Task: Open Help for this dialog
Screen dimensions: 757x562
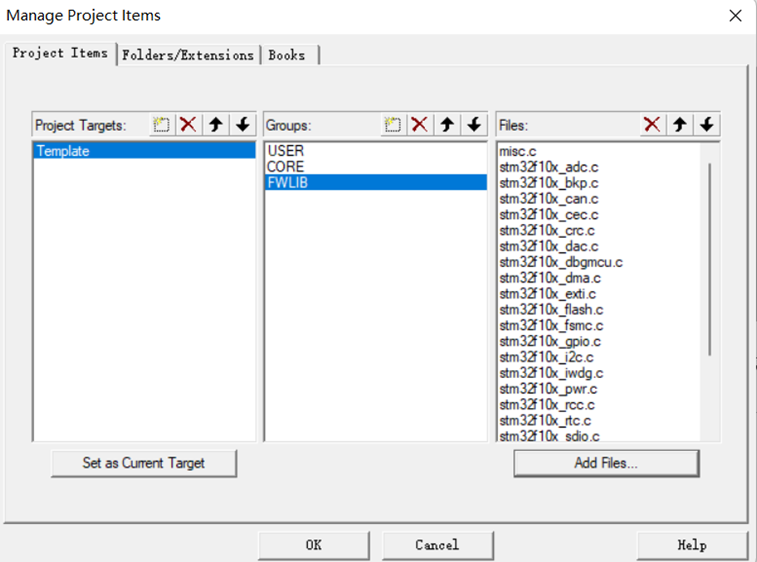Action: pyautogui.click(x=692, y=545)
